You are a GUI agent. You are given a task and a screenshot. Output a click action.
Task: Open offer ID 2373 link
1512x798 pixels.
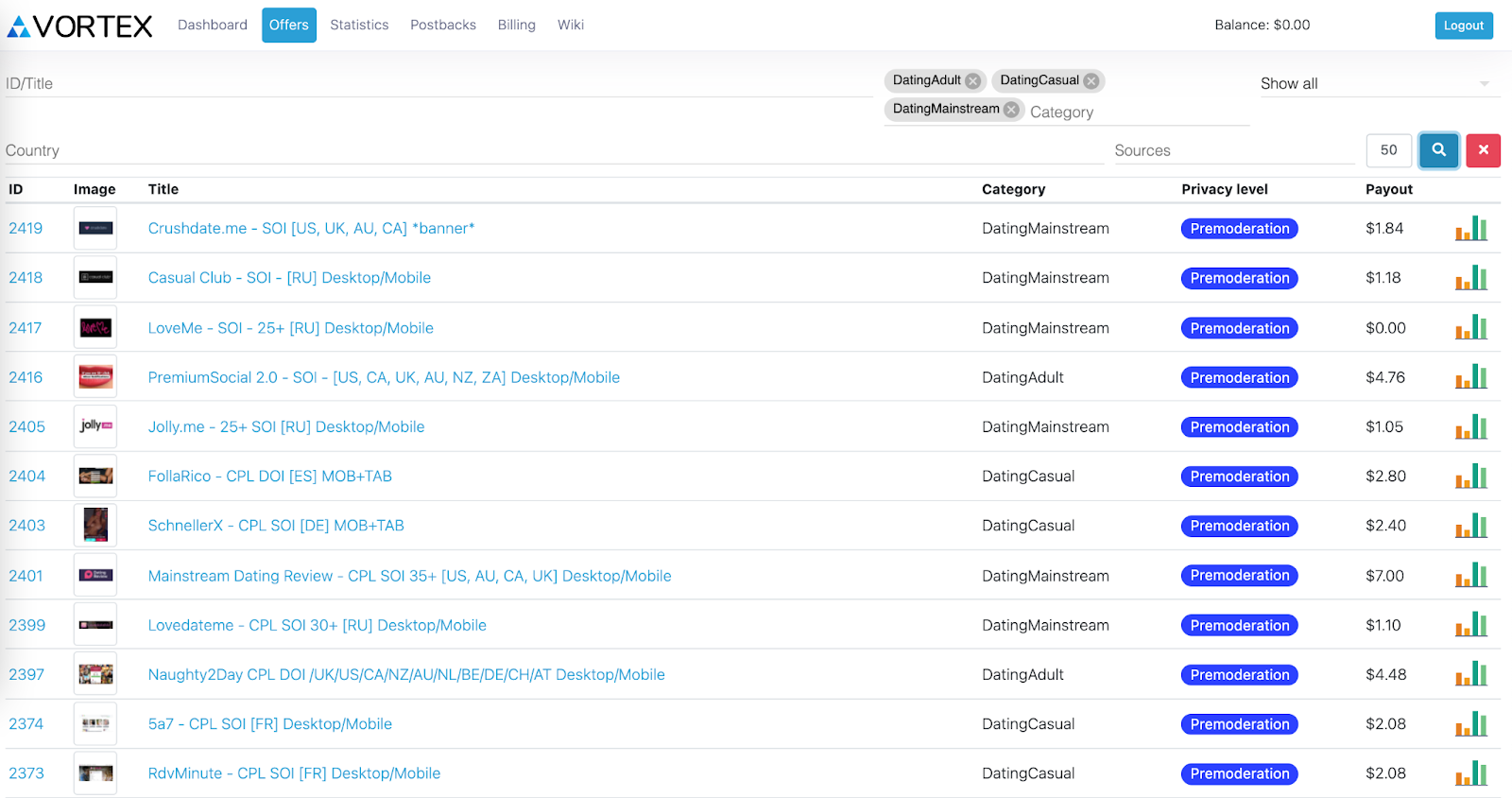(26, 773)
